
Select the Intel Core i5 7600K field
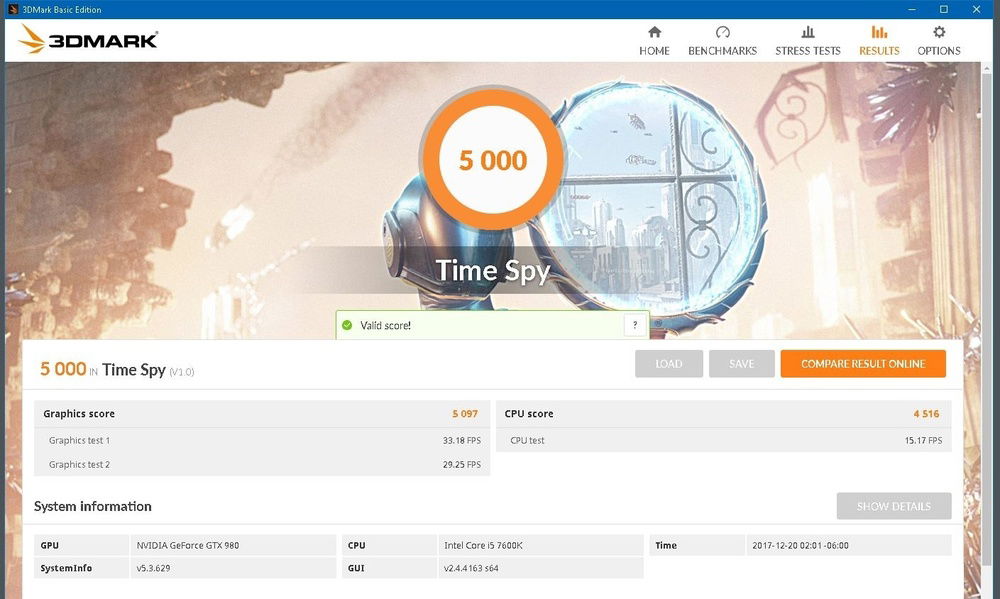click(x=541, y=545)
